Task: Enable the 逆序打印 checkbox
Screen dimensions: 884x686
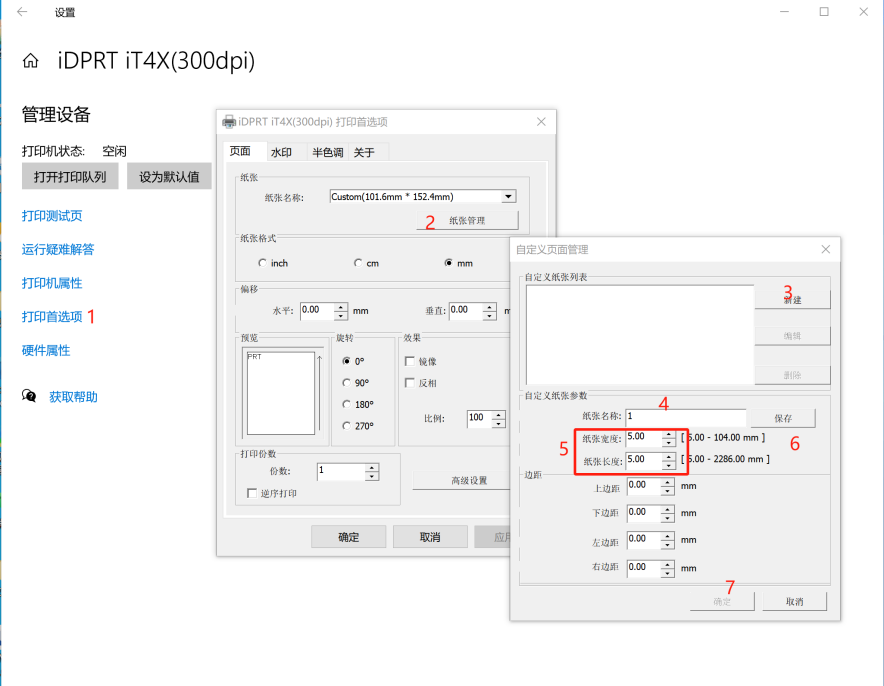Action: (252, 493)
